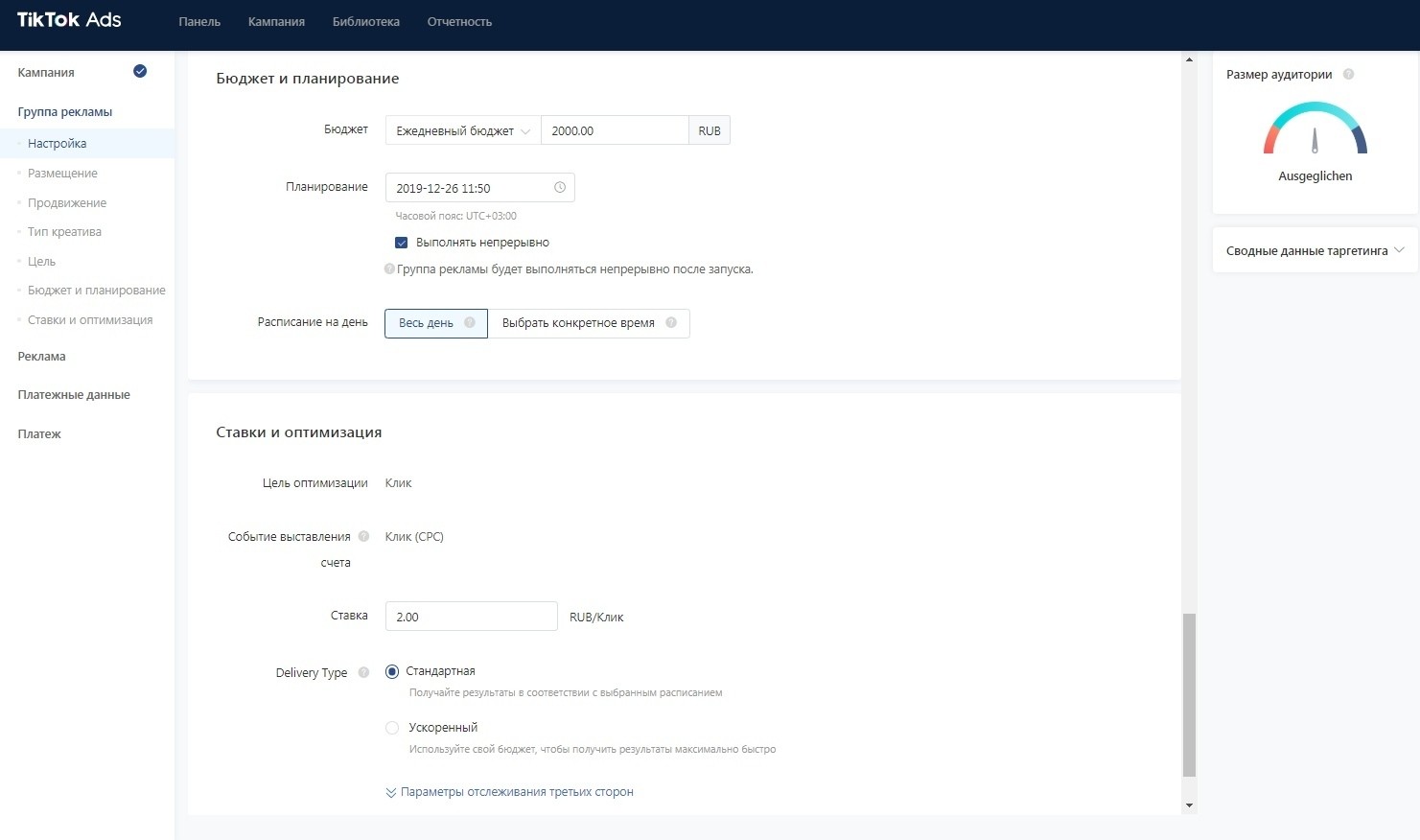Jump to Ставки и оптимизация in sidebar

[x=90, y=319]
